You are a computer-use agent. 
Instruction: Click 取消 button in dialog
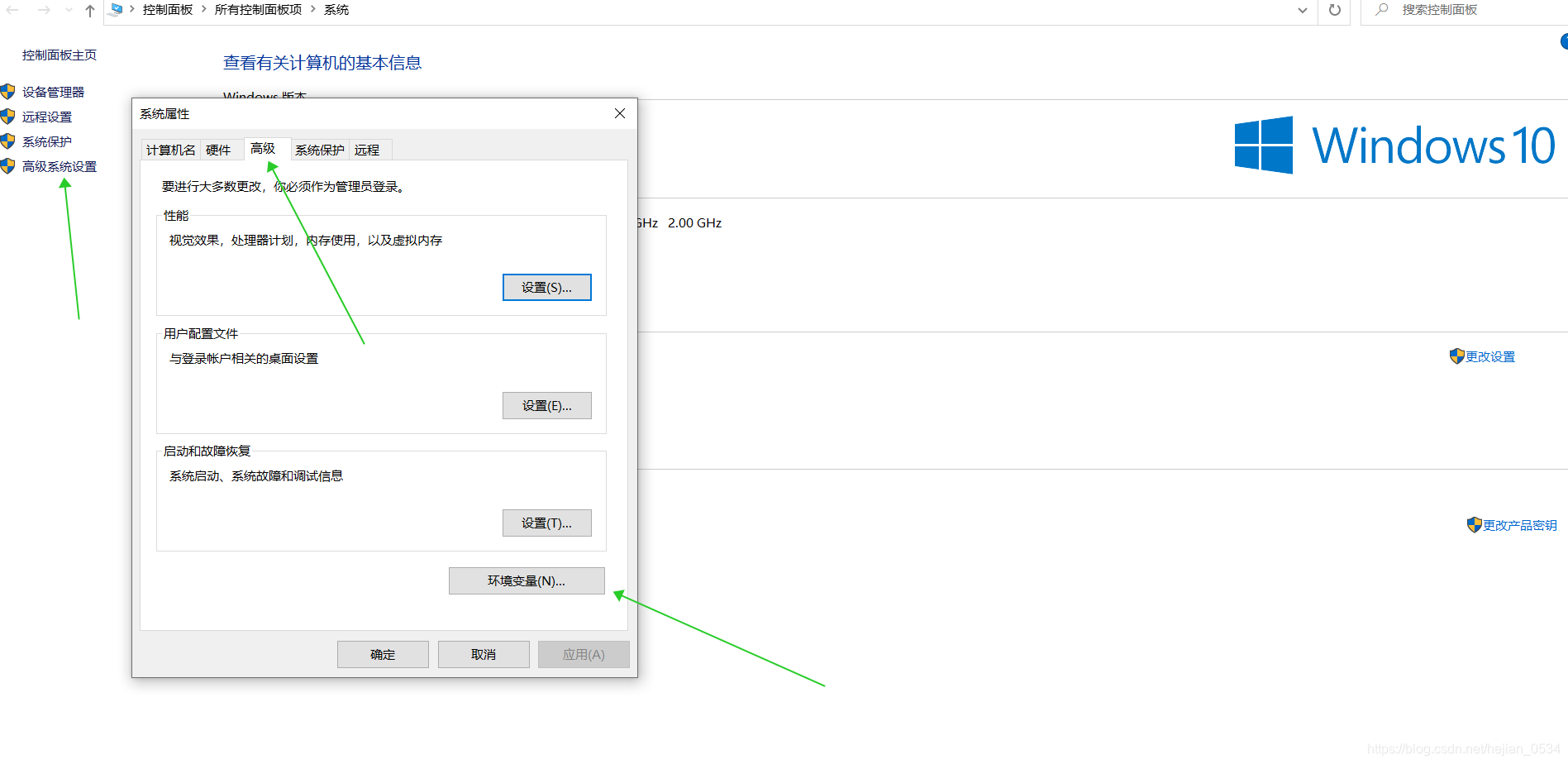click(484, 655)
